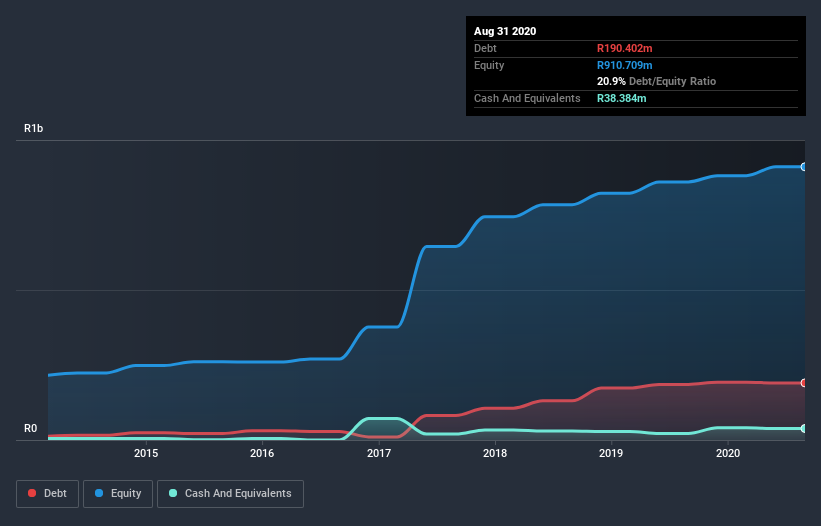The image size is (821, 526).
Task: Click the Aug 31 2020 tooltip date
Action: tap(505, 31)
